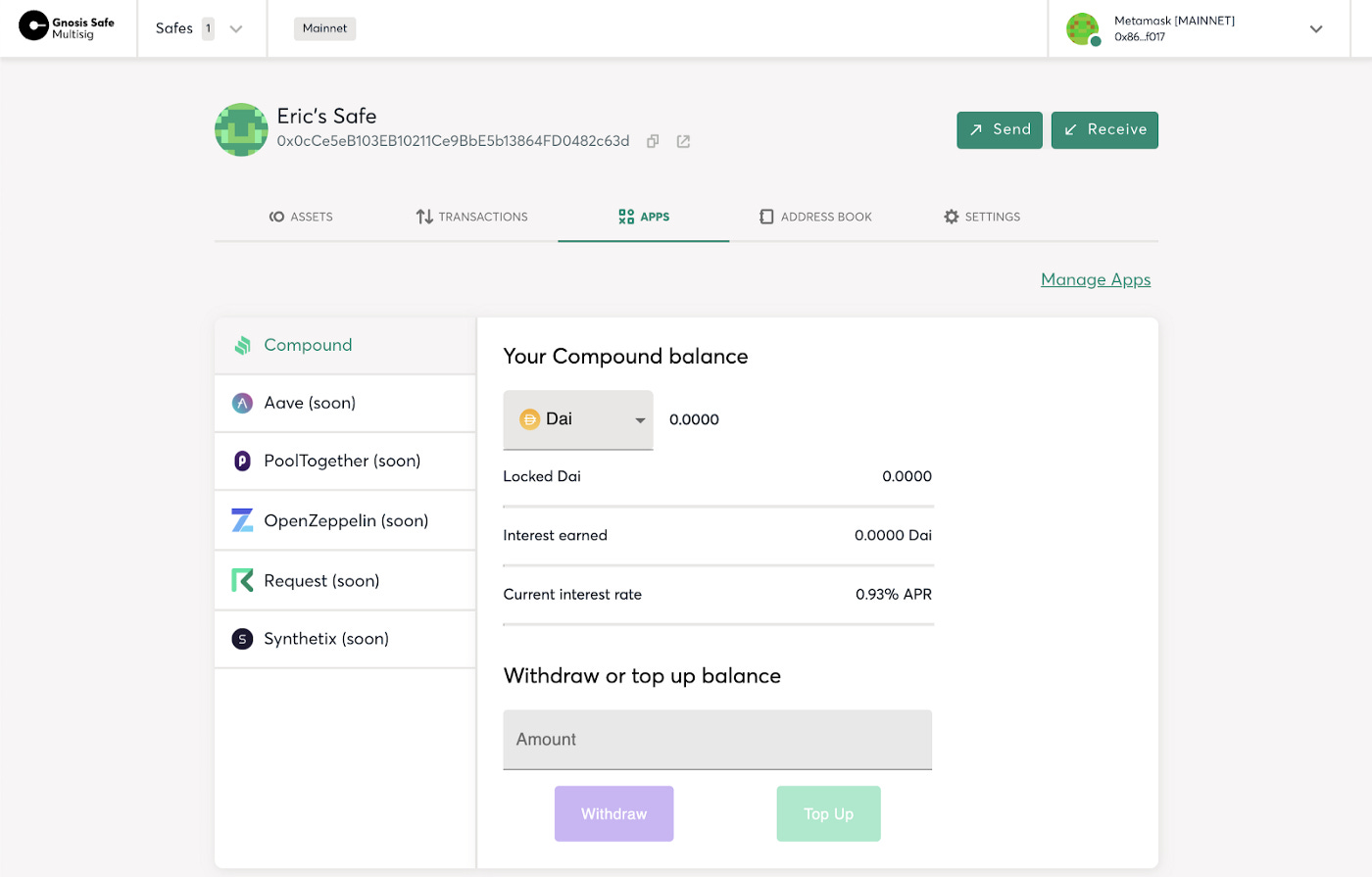Expand the Metamask wallet account menu

[x=1315, y=28]
